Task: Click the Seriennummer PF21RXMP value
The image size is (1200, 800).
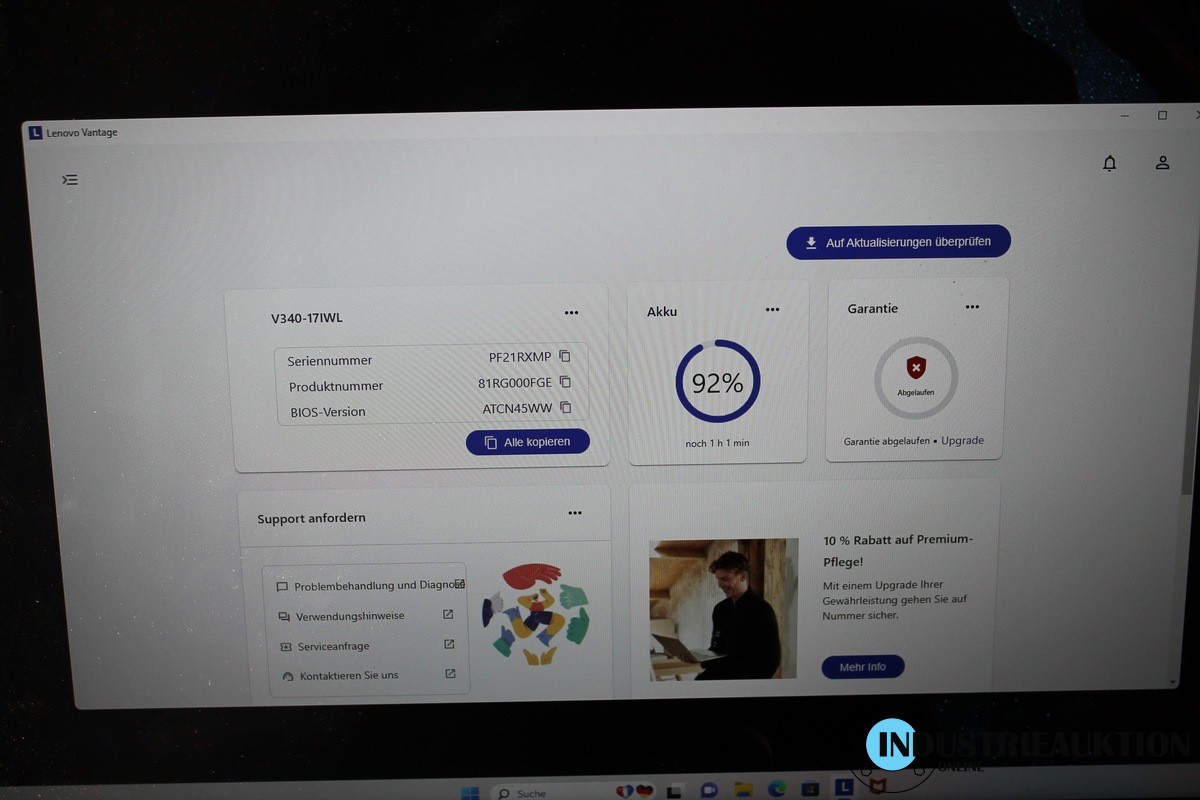Action: [x=520, y=357]
